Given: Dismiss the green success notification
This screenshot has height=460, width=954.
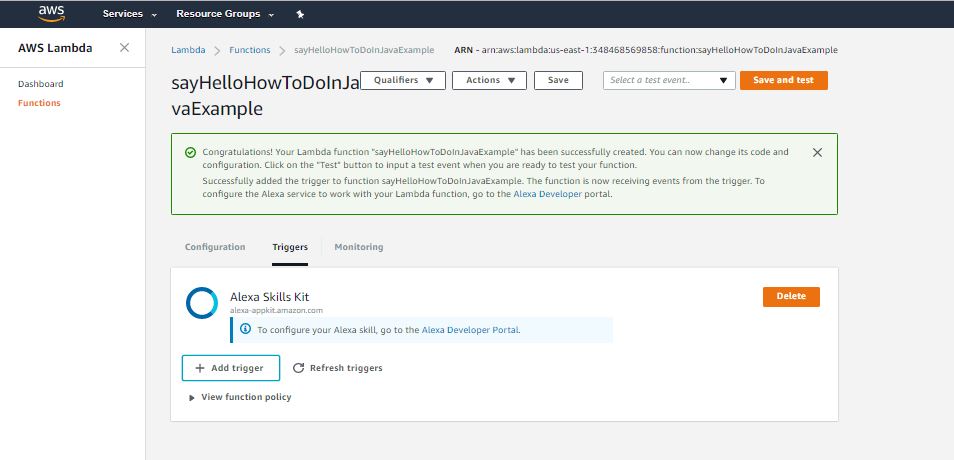Looking at the screenshot, I should point(817,153).
